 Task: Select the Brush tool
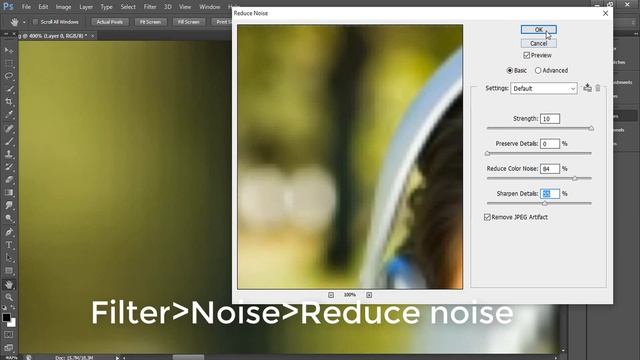(9, 141)
